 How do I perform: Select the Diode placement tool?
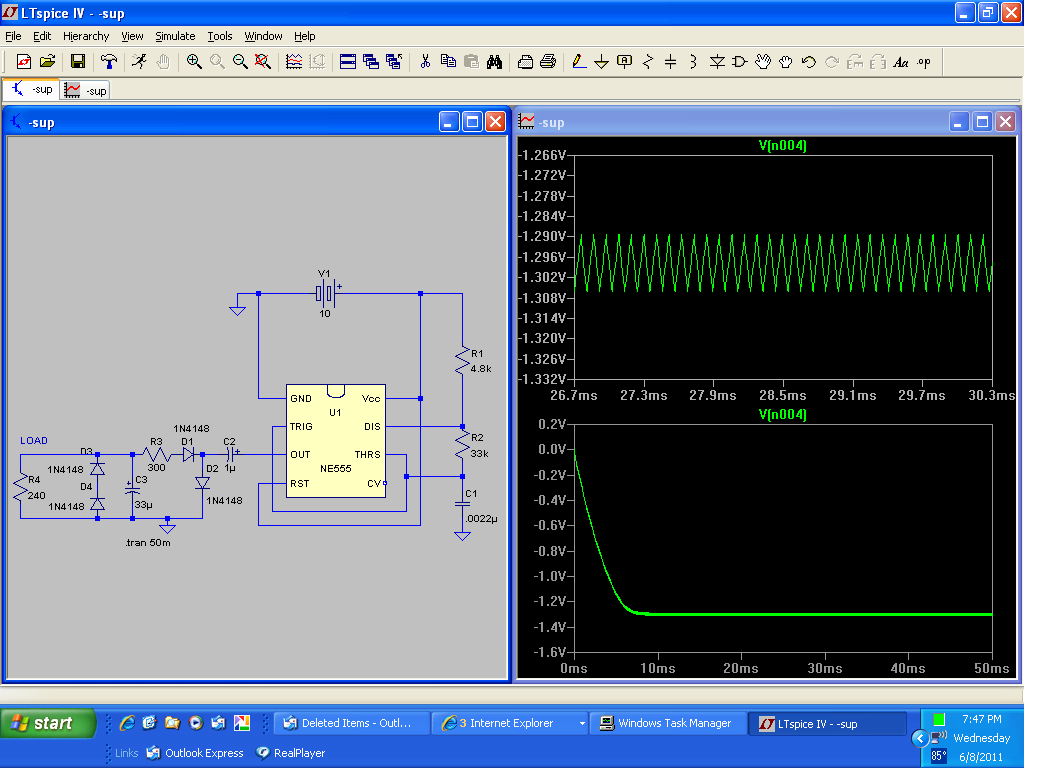(x=717, y=62)
